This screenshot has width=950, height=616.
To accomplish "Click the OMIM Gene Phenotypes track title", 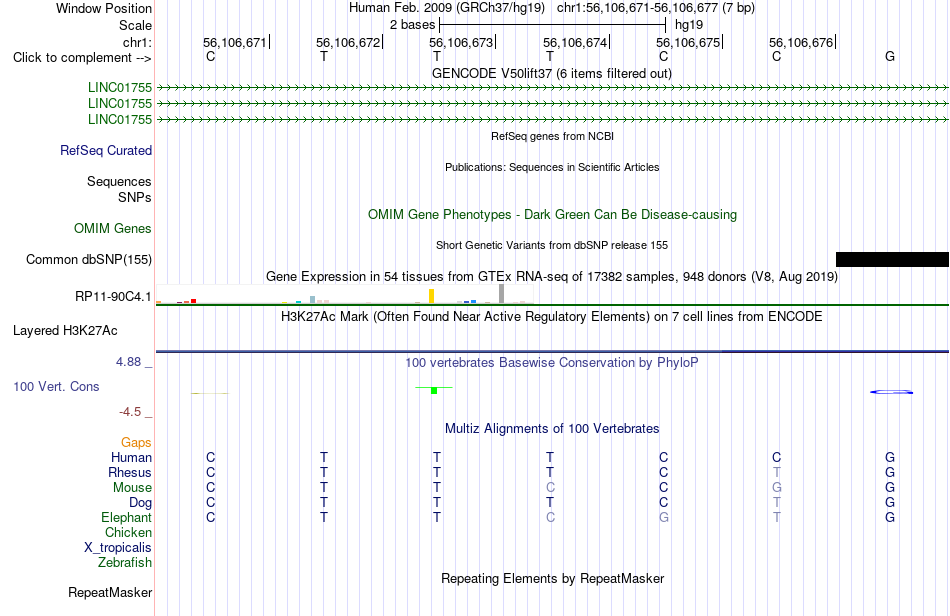I will [x=552, y=214].
